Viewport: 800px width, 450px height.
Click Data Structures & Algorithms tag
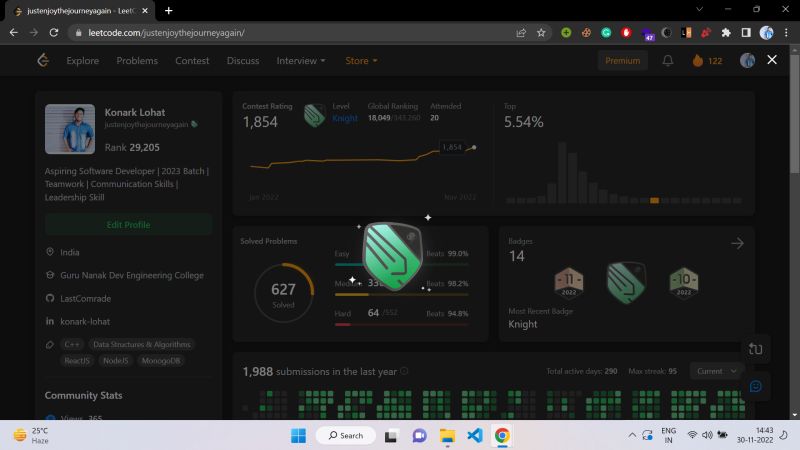[x=141, y=344]
